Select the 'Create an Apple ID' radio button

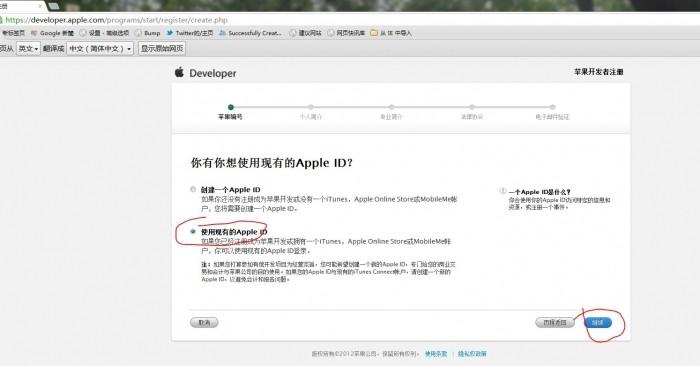193,189
